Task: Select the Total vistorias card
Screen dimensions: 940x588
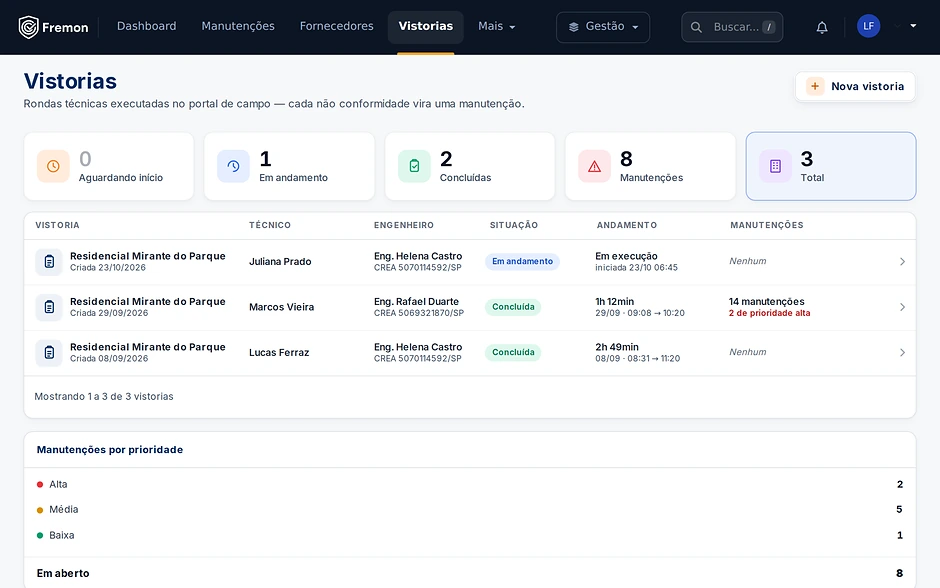Action: click(x=831, y=166)
